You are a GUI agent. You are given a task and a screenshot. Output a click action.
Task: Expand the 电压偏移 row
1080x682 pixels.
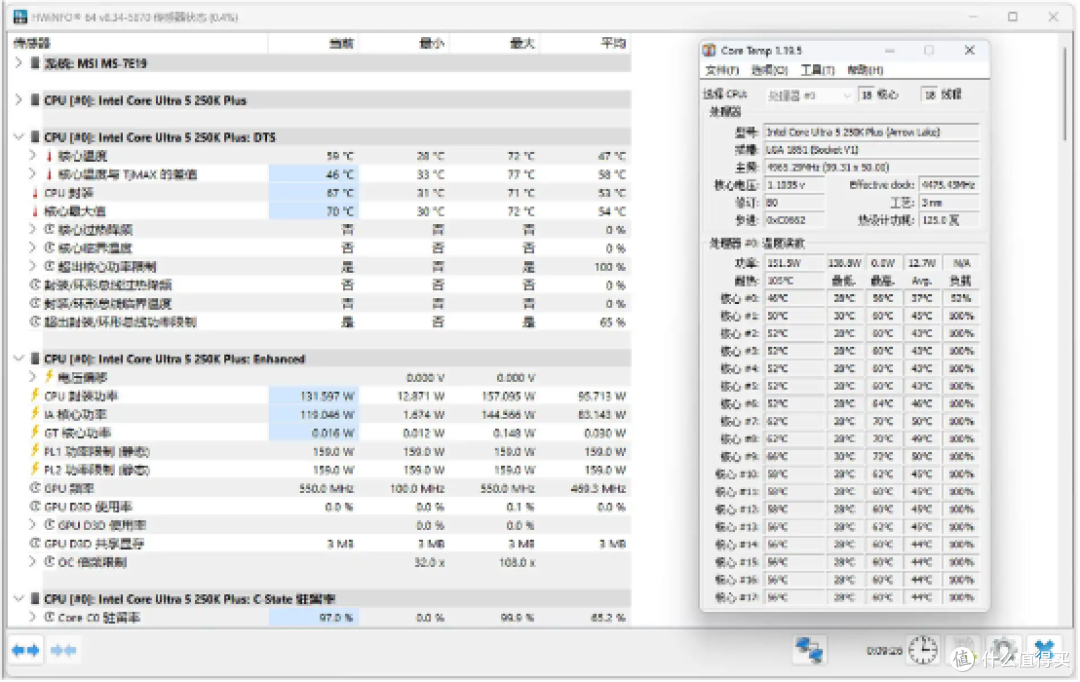click(x=32, y=377)
